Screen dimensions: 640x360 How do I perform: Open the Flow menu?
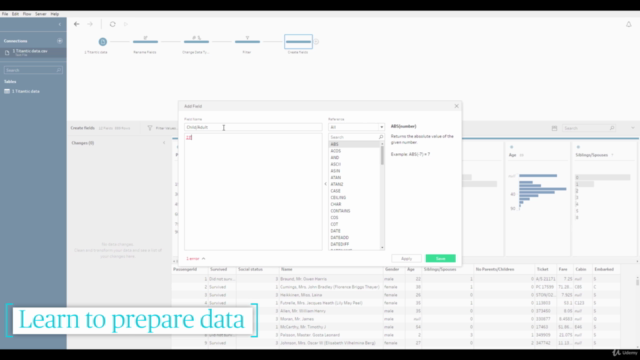27,14
